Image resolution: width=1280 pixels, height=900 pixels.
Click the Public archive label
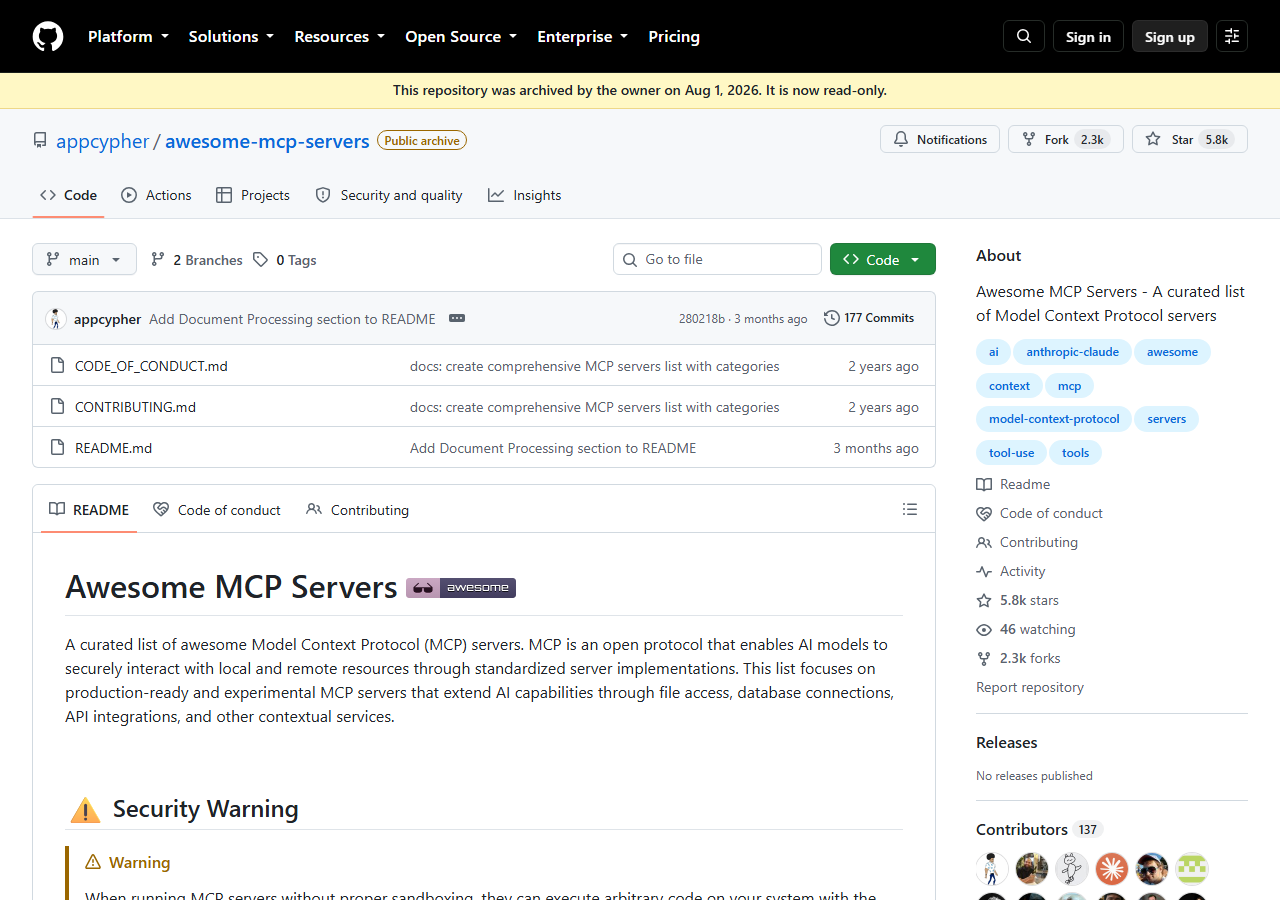422,141
